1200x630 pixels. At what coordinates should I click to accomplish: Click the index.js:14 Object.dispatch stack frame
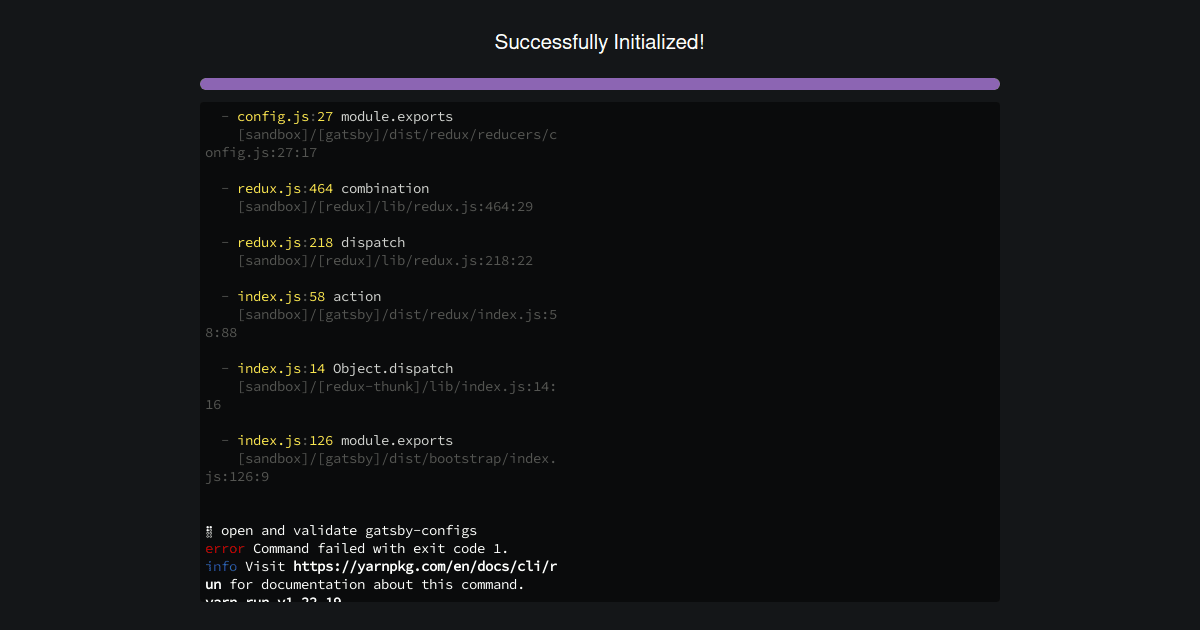[345, 368]
